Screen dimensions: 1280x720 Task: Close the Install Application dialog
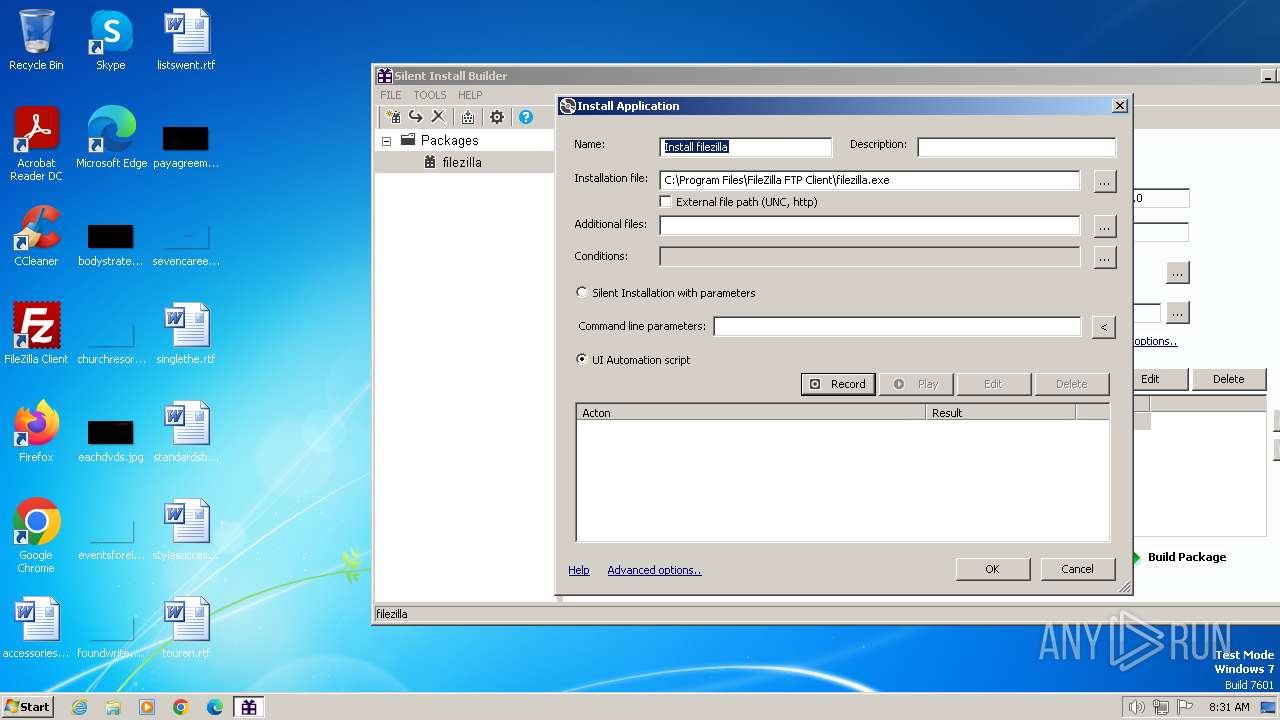click(x=1120, y=105)
